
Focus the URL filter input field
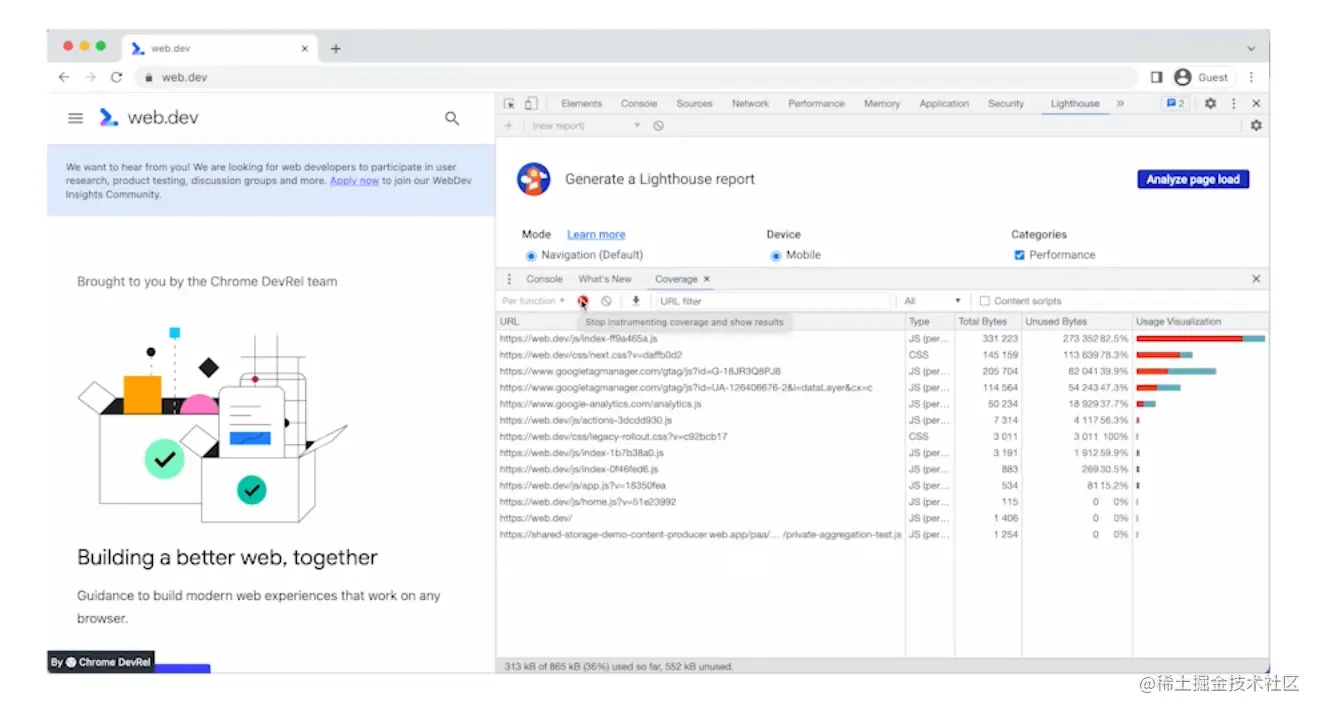click(x=772, y=301)
